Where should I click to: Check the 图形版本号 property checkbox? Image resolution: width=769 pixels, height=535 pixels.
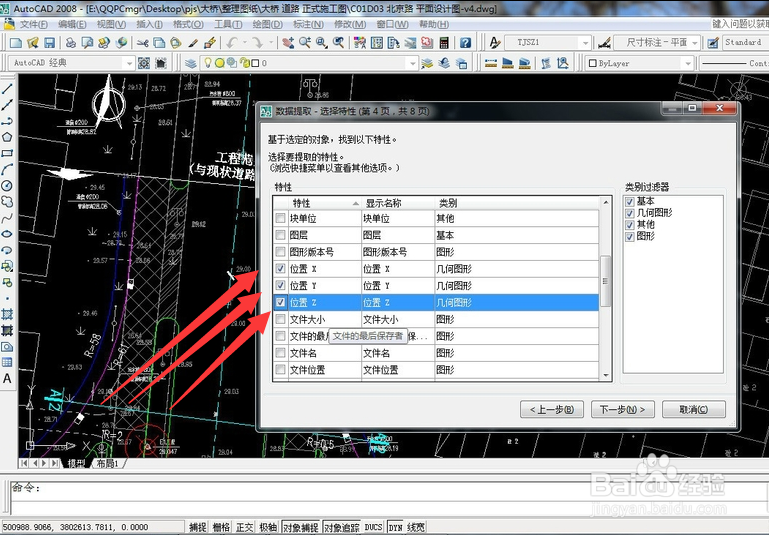point(280,252)
